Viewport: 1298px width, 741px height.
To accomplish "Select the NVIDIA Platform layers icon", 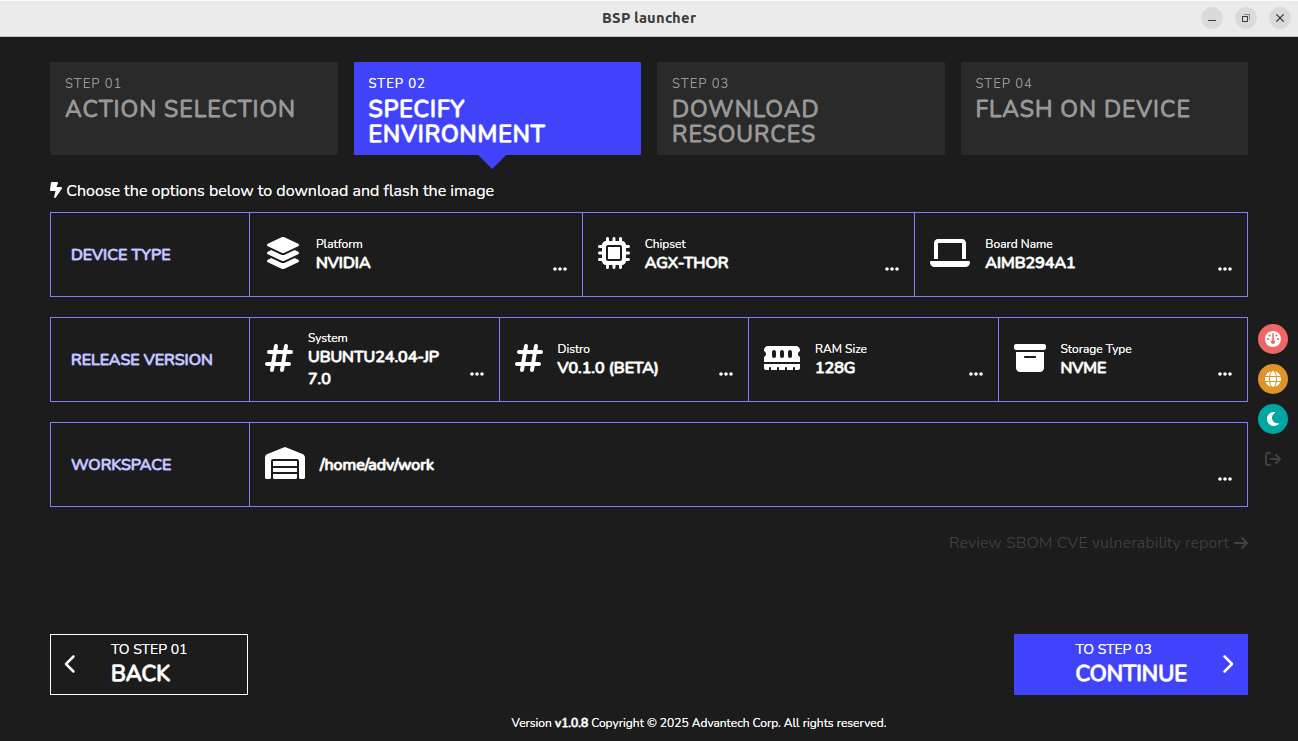I will click(x=283, y=254).
